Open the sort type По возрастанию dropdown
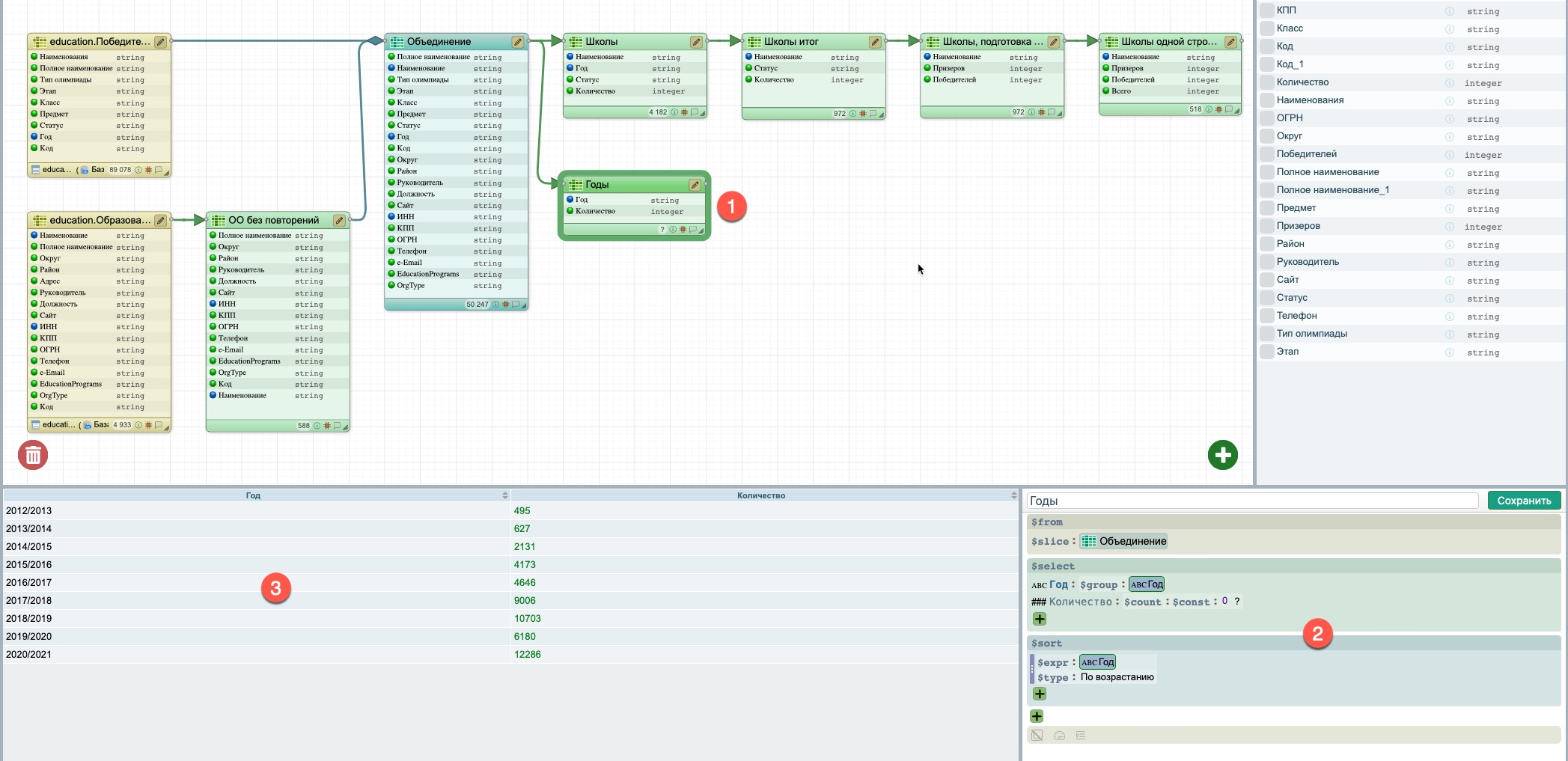Viewport: 1568px width, 761px height. pos(1117,677)
